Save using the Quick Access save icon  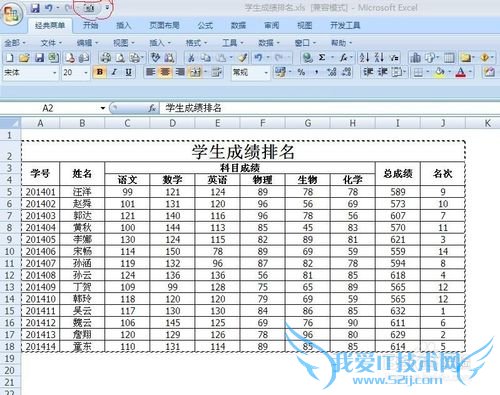click(35, 8)
